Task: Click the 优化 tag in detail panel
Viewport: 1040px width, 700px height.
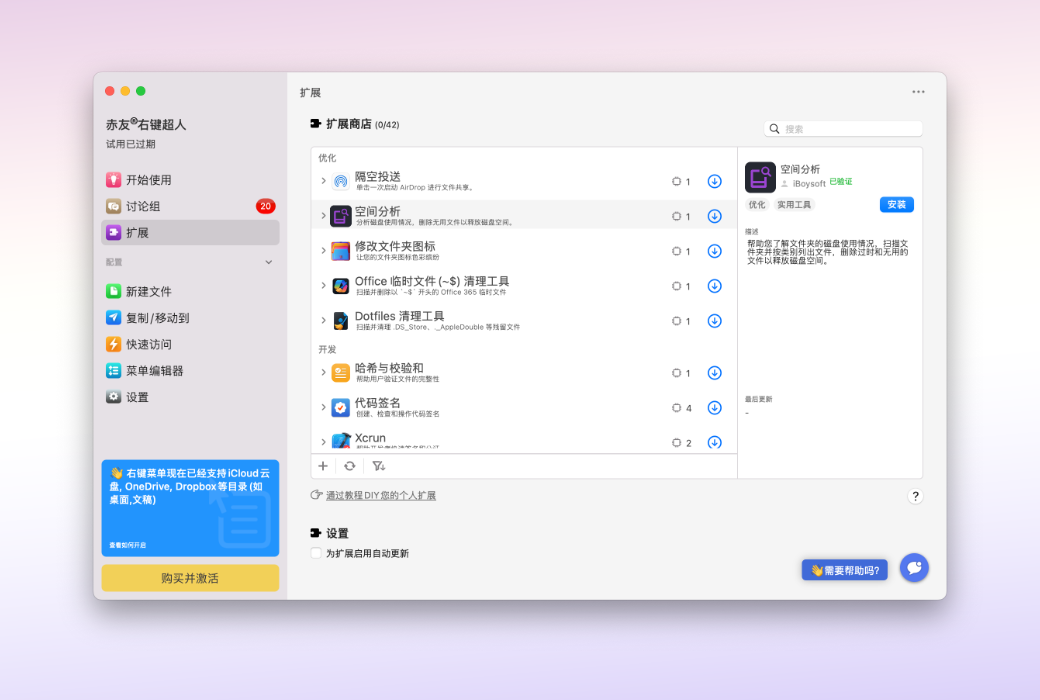Action: [x=757, y=204]
